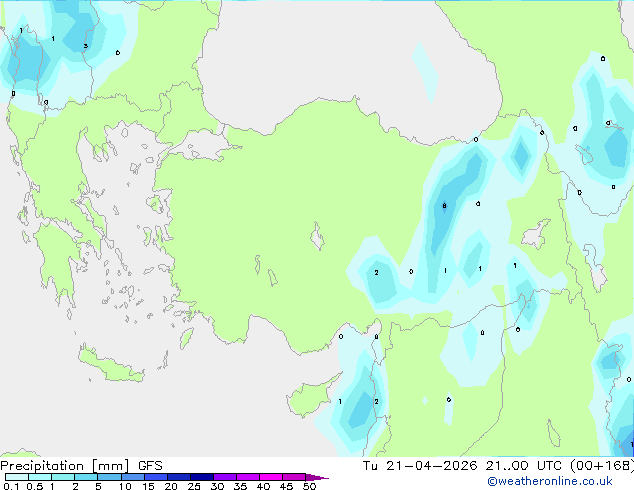The width and height of the screenshot is (634, 490).
Task: Select the 35–40 mm legend swatch
Action: click(x=247, y=477)
